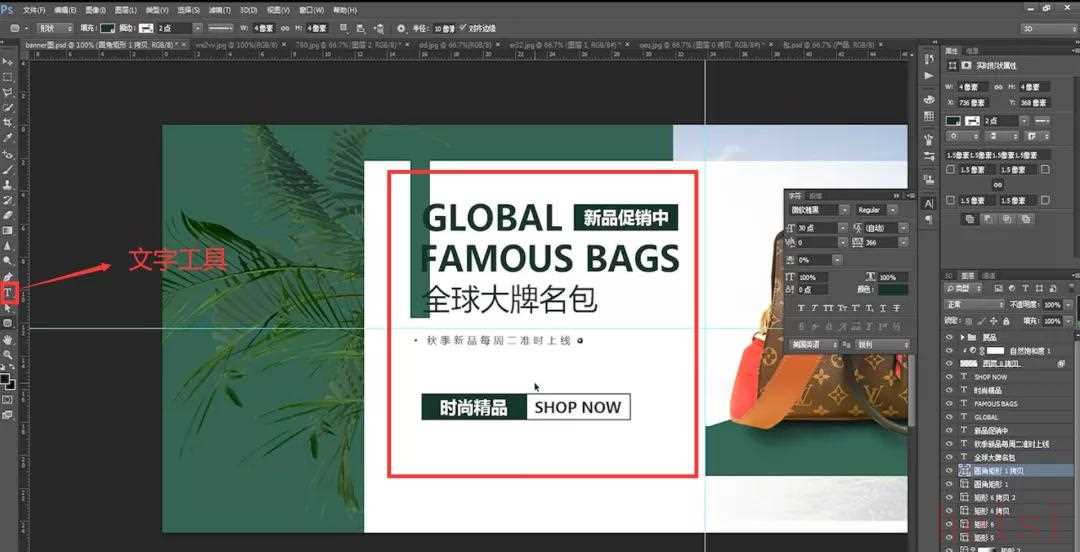
Task: Switch to the vs2vv.jpg document tab
Action: tap(217, 45)
